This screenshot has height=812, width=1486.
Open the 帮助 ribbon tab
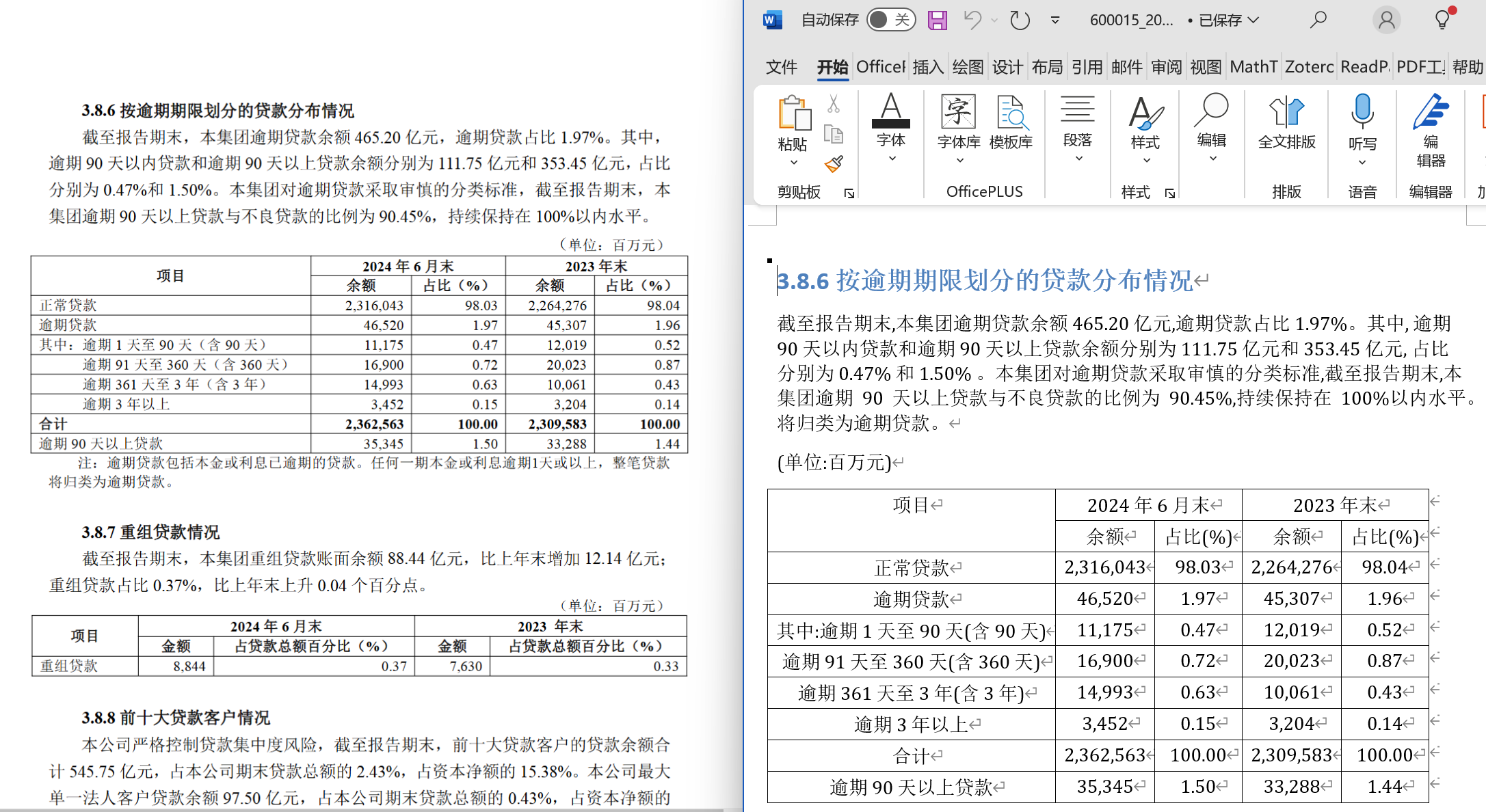[1468, 67]
